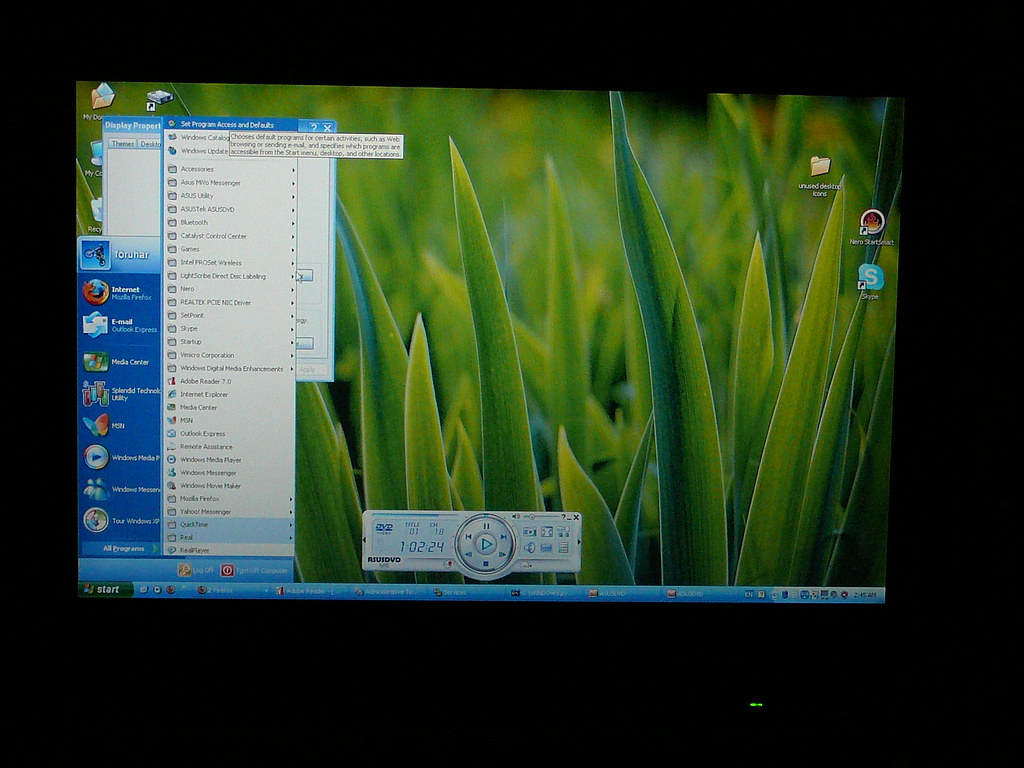Open Splendid Technology Utility
Screen dimensions: 1024x768
point(120,394)
